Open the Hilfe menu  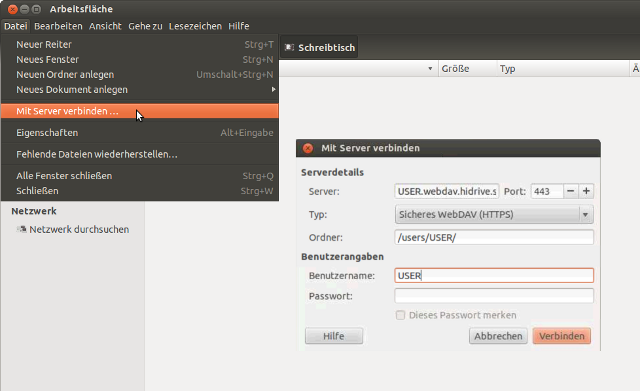click(238, 26)
